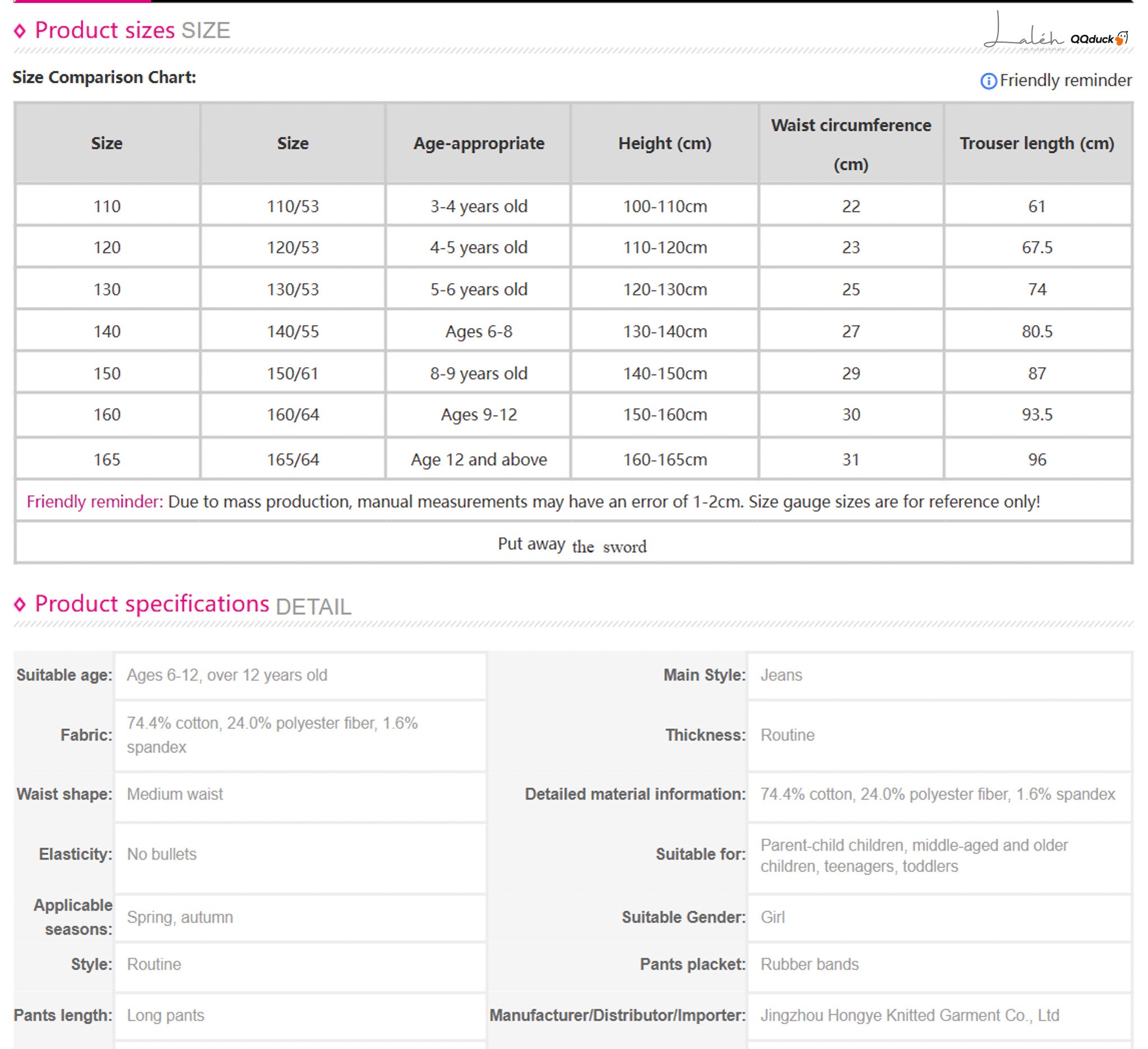Click the "165/64" size cell

[x=293, y=459]
